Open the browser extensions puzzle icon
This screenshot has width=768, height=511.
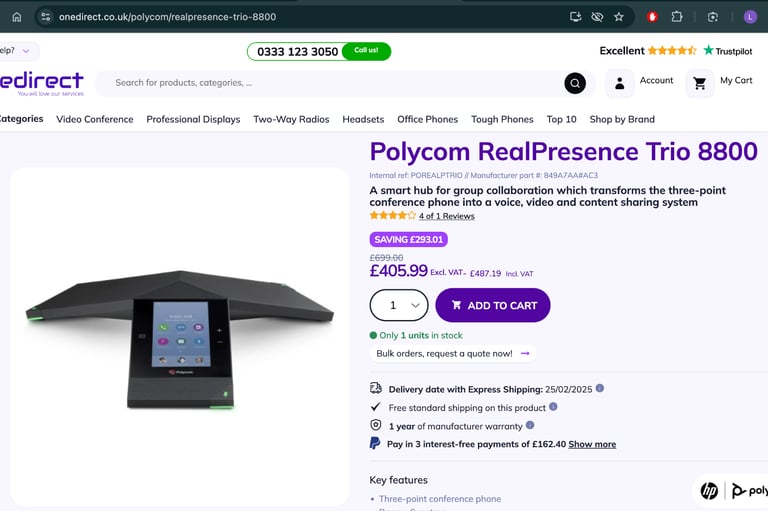point(677,17)
